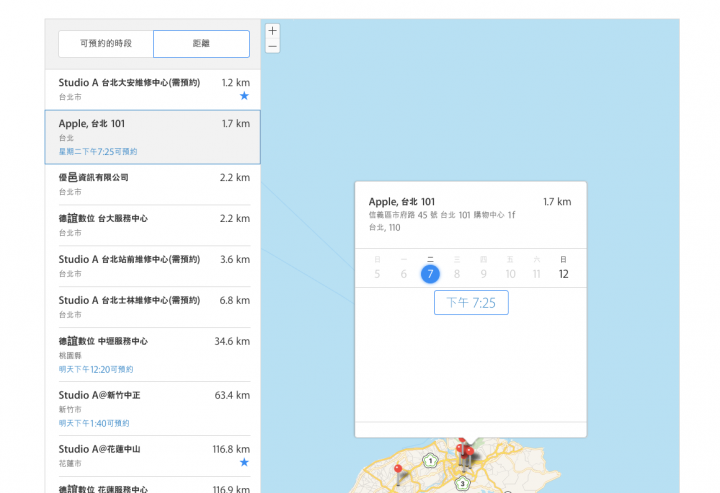Screen dimensions: 720x493
Task: Select day 6 in the date picker
Action: point(404,274)
